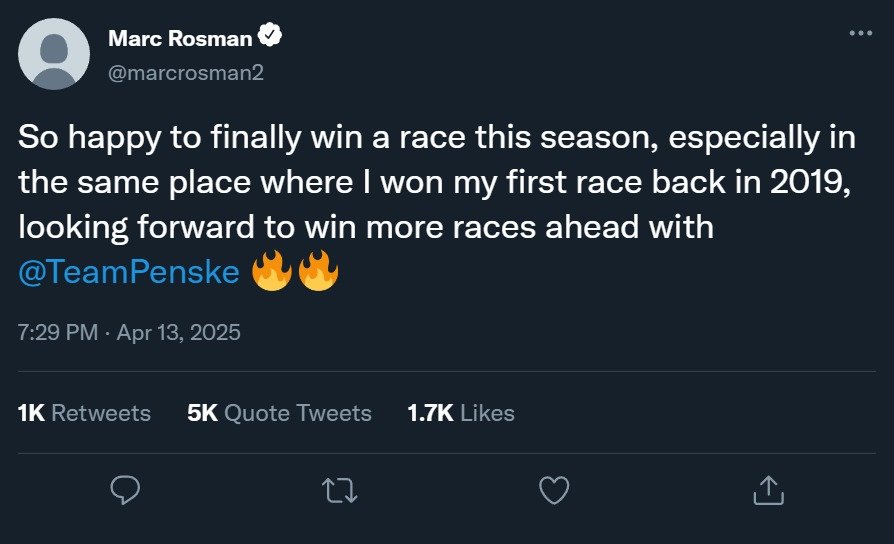Click the first fire emoji

(x=272, y=270)
